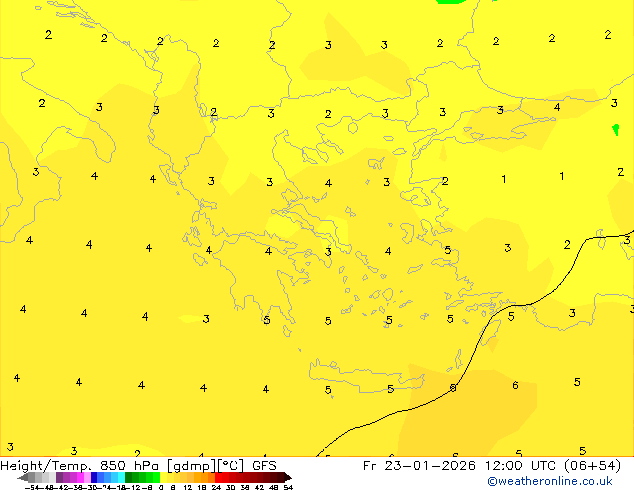Open the weatheronline.co.uk copyright link
Viewport: 634px width, 490px height.
[x=550, y=482]
